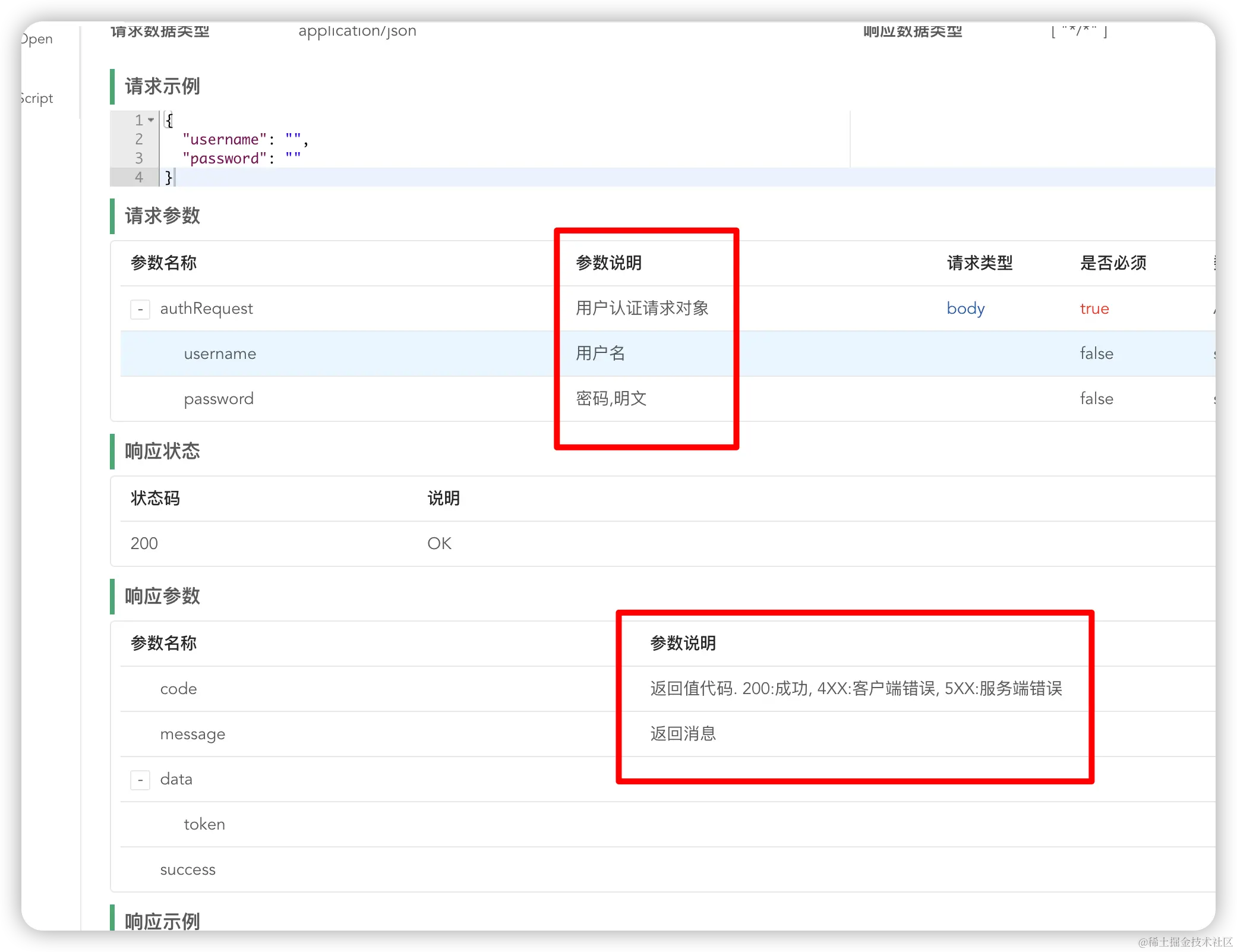
Task: Click the red true required value
Action: click(x=1094, y=308)
